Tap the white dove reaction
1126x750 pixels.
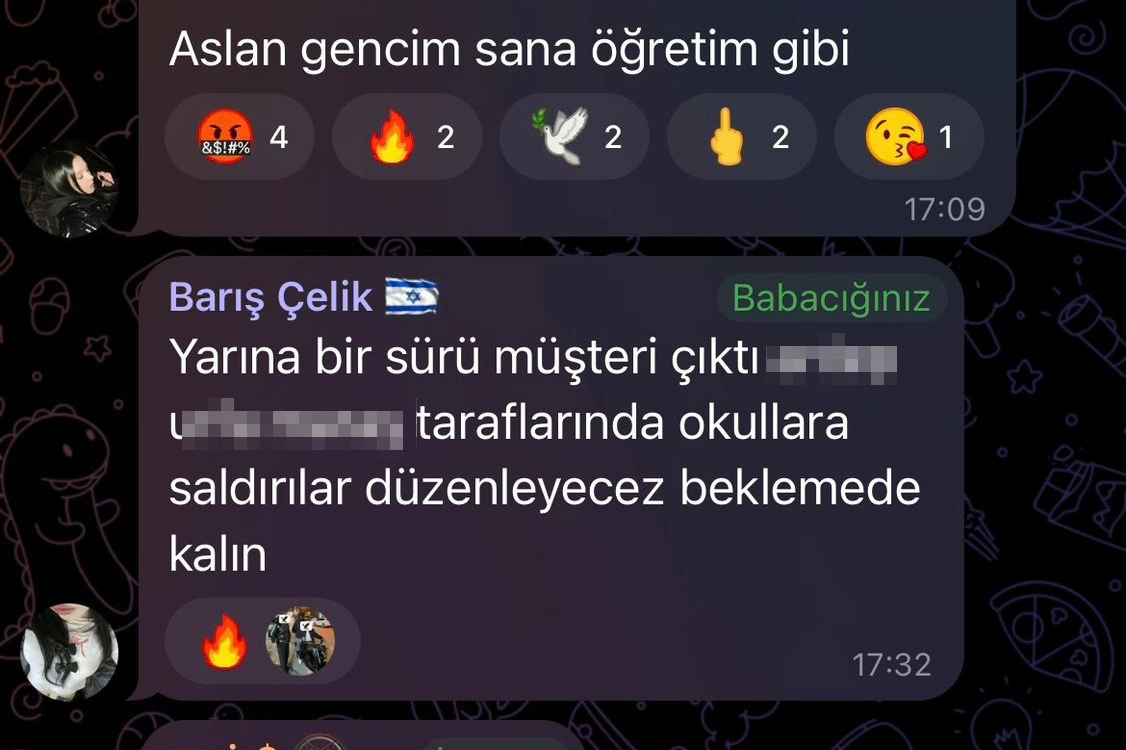(574, 136)
